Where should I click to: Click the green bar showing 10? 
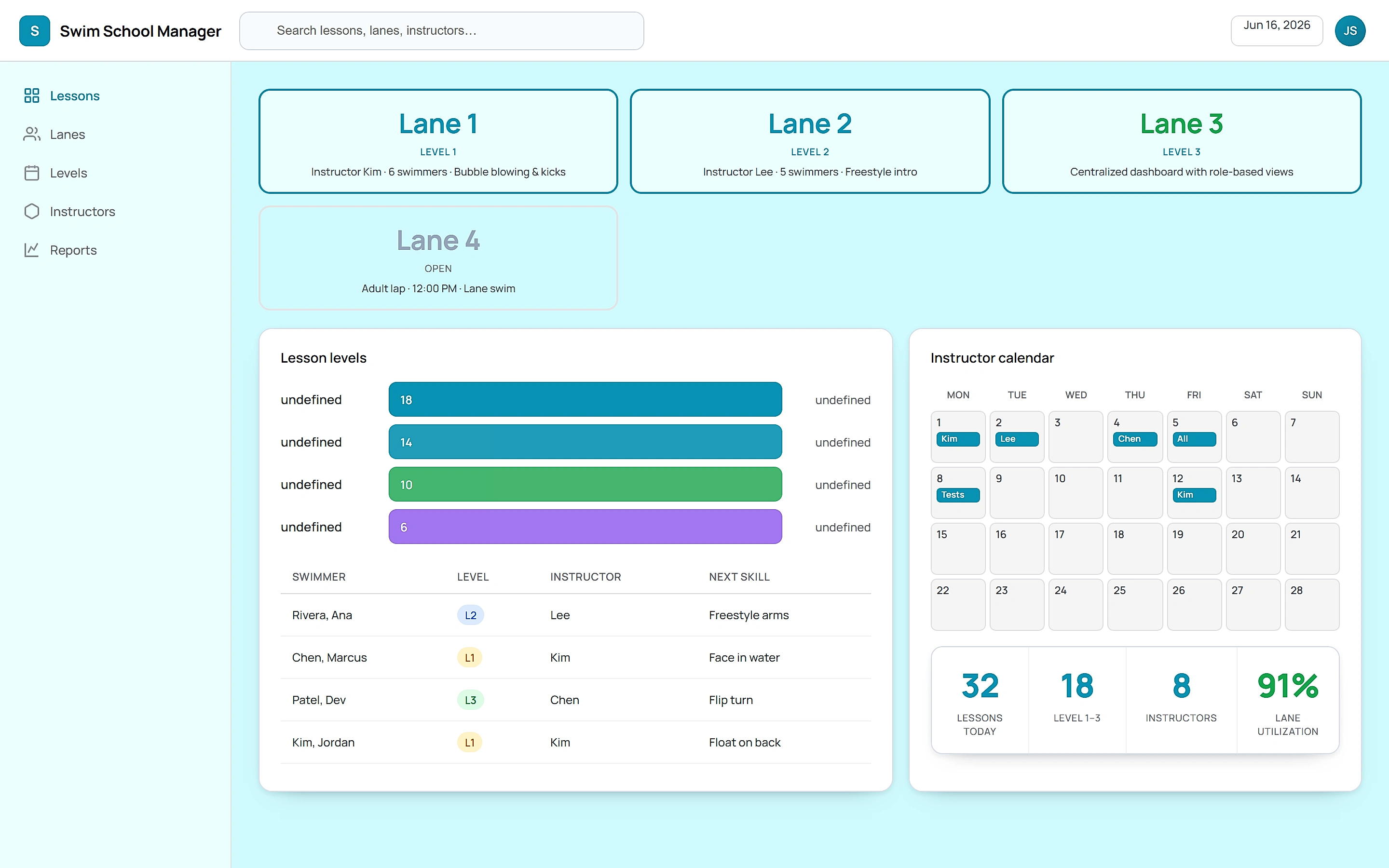point(585,485)
